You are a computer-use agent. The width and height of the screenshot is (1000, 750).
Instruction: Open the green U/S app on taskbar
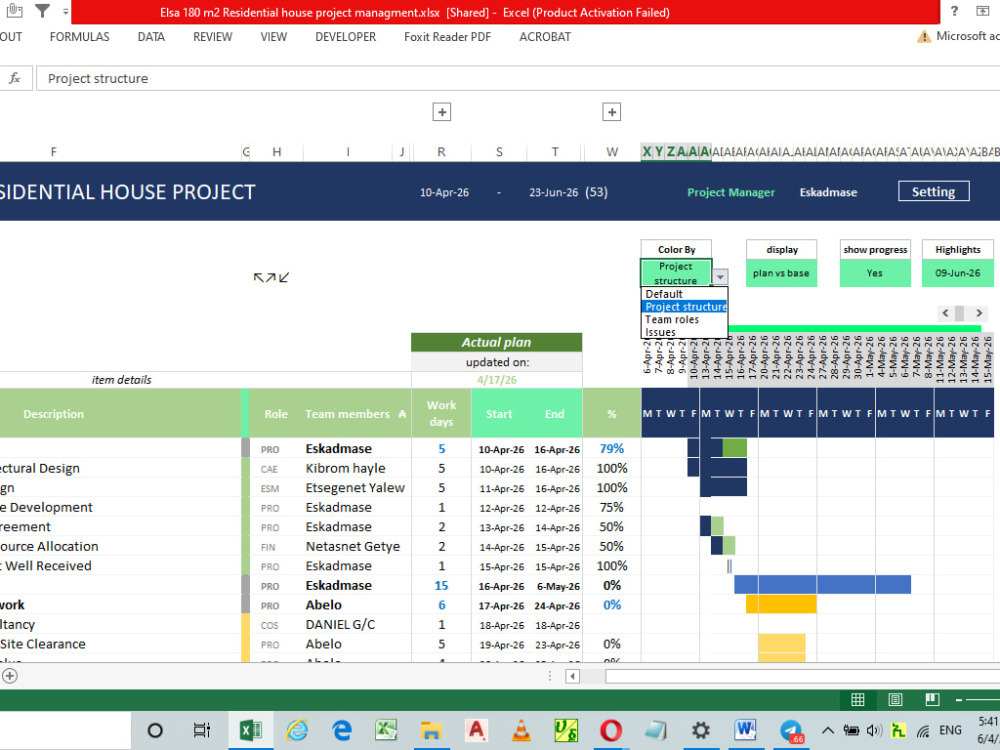[566, 730]
